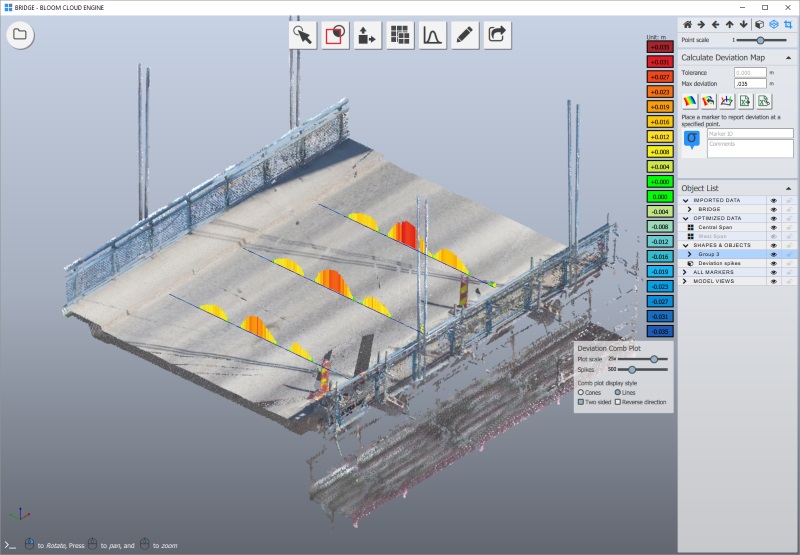Open the grid optimize tool
This screenshot has width=800, height=555.
(400, 35)
